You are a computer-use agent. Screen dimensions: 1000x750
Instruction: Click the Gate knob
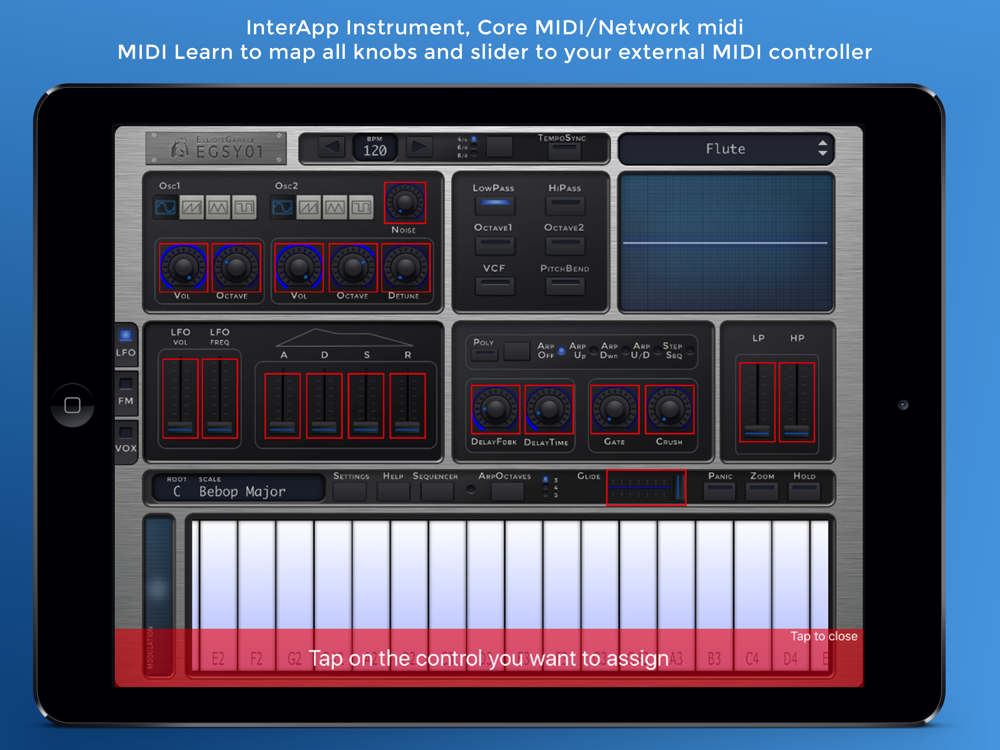pyautogui.click(x=615, y=409)
